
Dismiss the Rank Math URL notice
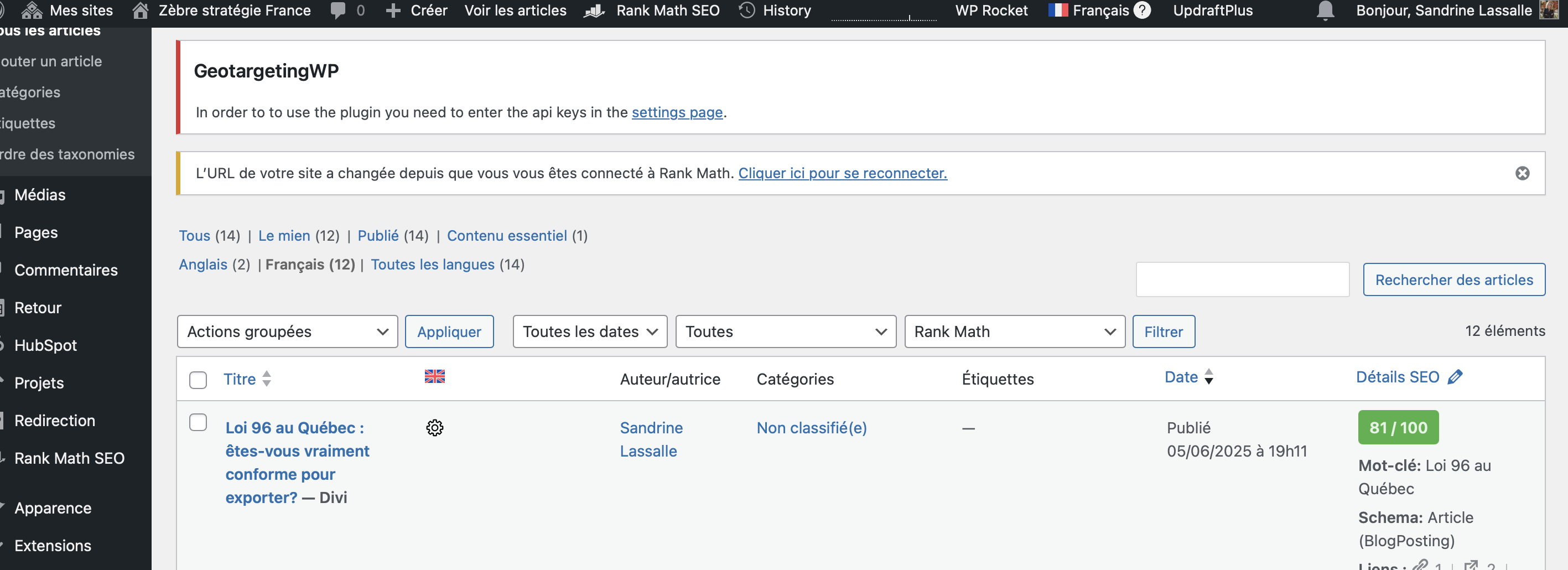tap(1522, 174)
